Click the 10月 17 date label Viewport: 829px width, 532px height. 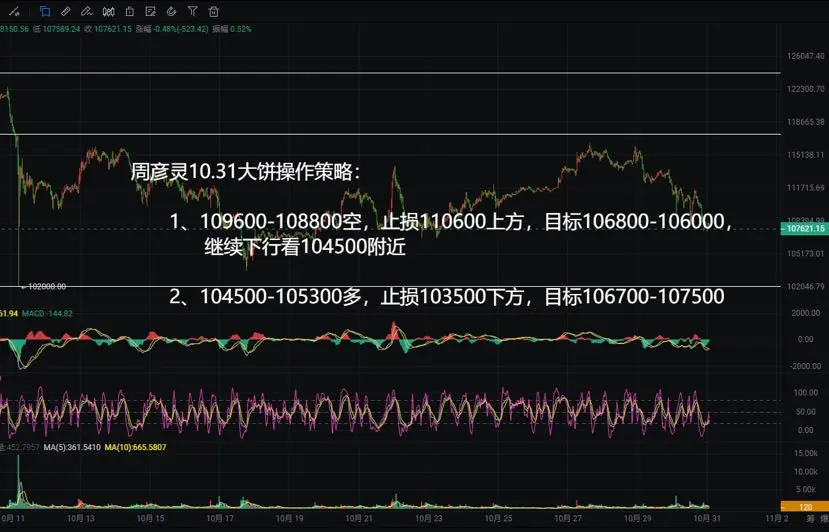(x=220, y=519)
